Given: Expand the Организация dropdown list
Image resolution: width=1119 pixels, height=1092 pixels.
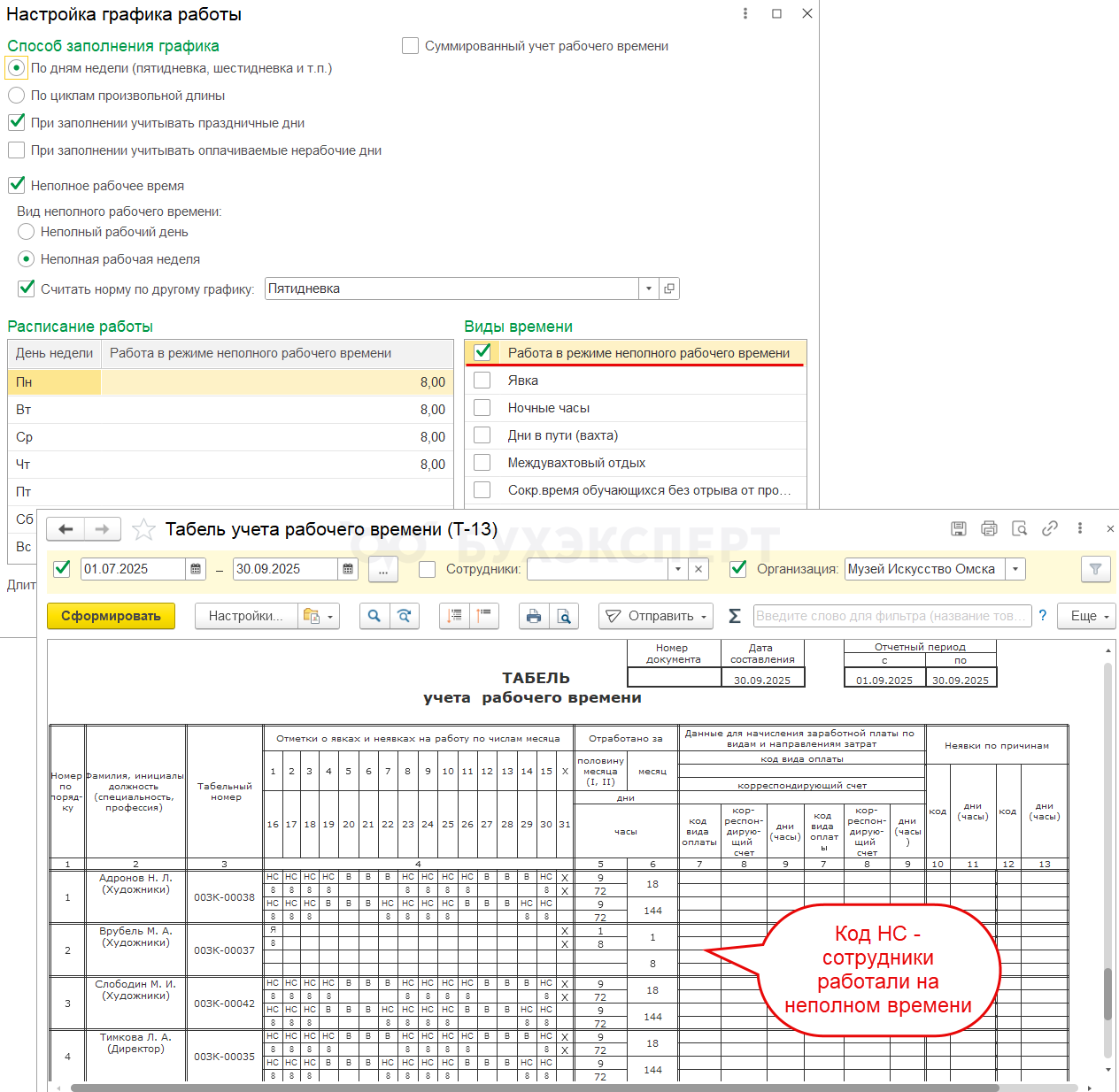Looking at the screenshot, I should click(1015, 569).
